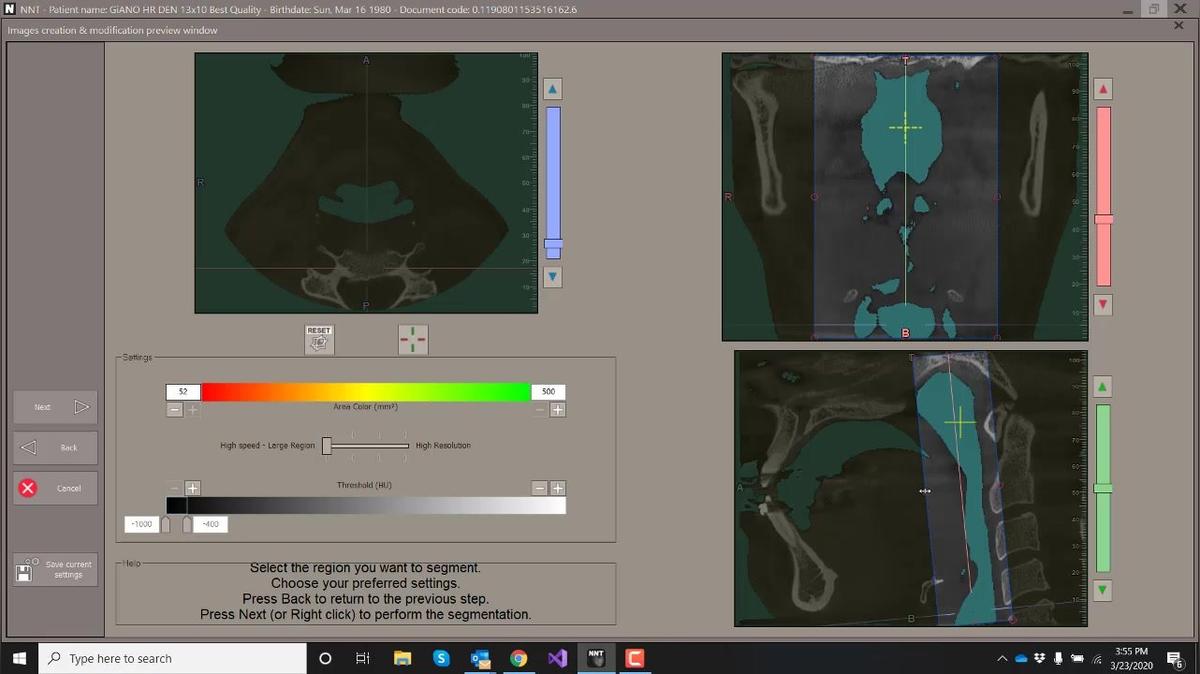1200x674 pixels.
Task: Open Skype from the taskbar
Action: click(441, 658)
